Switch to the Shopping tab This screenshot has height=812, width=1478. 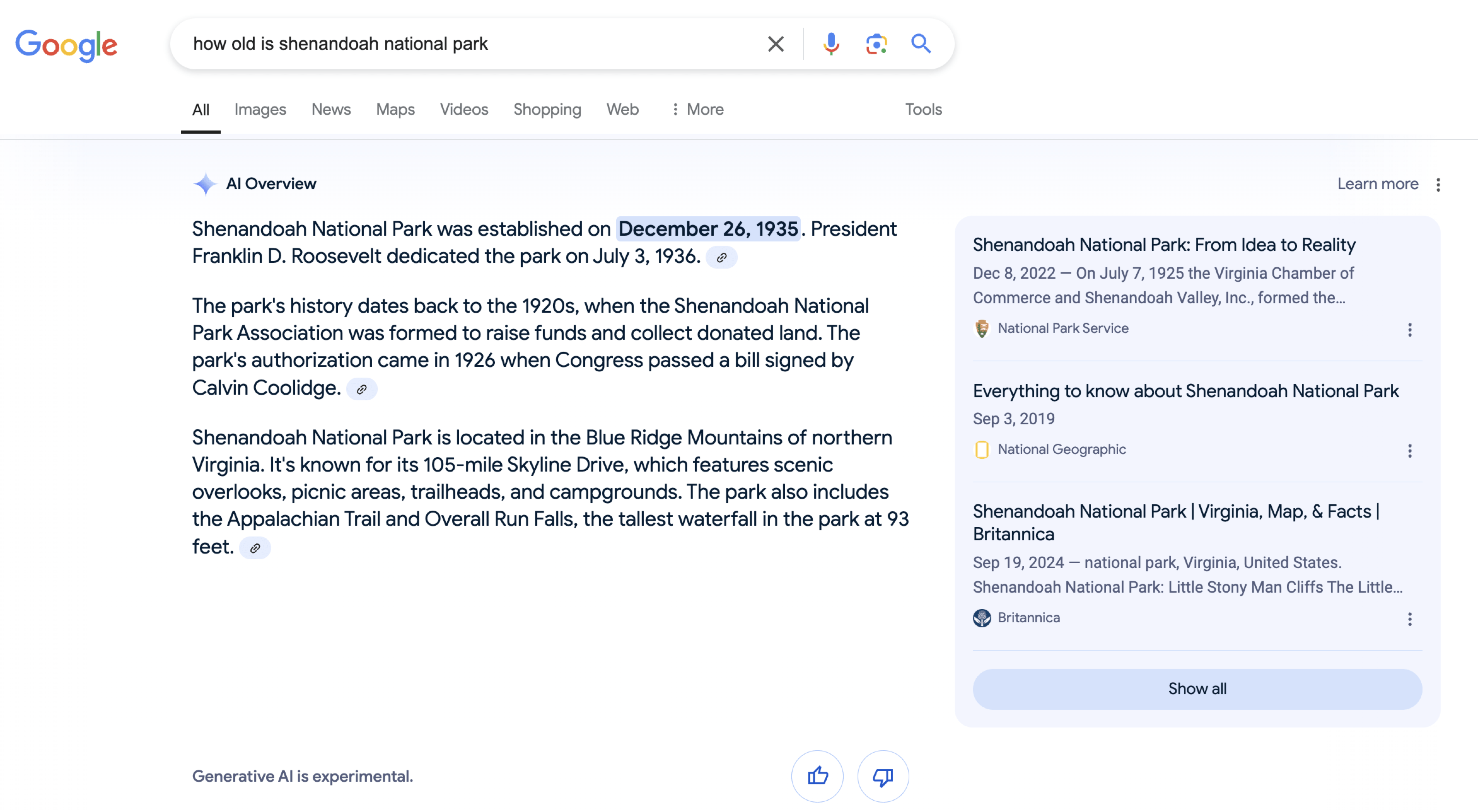tap(547, 110)
